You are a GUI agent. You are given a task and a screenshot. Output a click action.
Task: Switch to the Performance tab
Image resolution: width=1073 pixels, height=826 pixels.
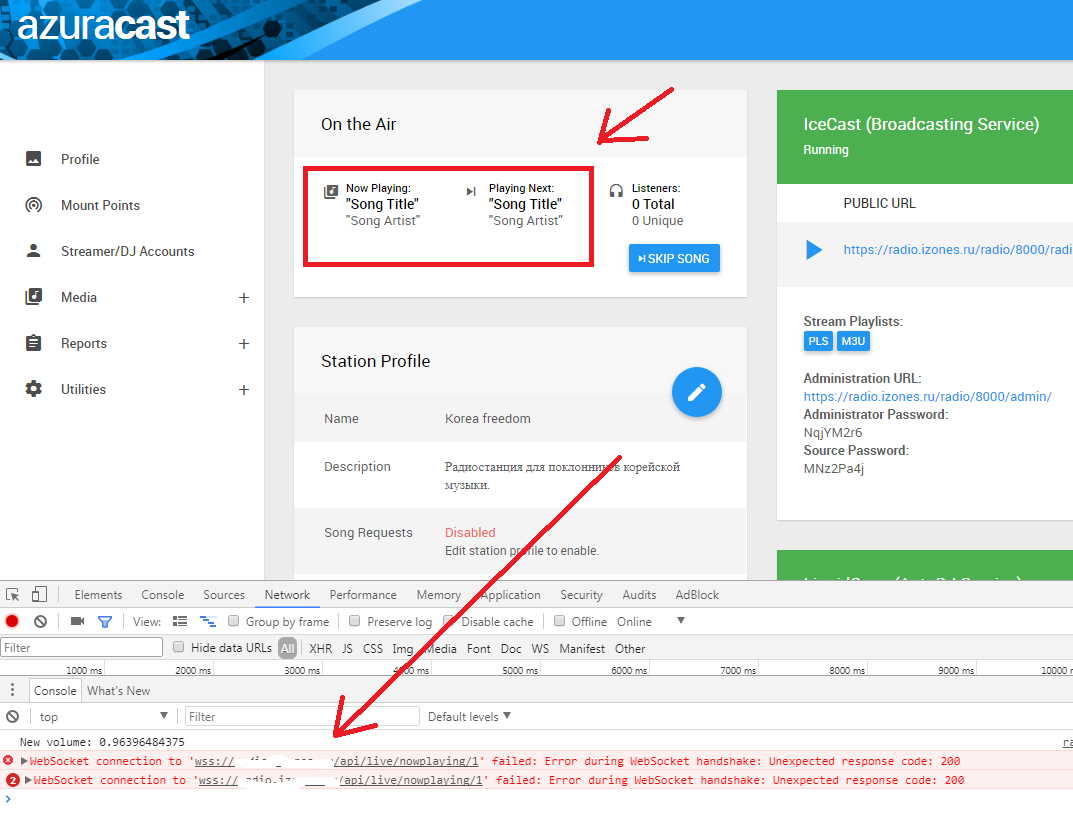(363, 595)
